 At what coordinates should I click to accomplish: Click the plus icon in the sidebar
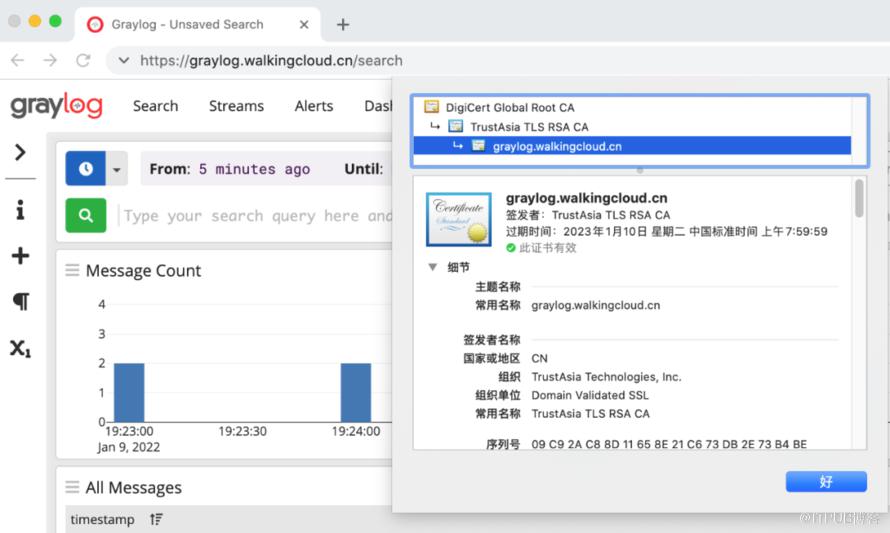pos(20,256)
